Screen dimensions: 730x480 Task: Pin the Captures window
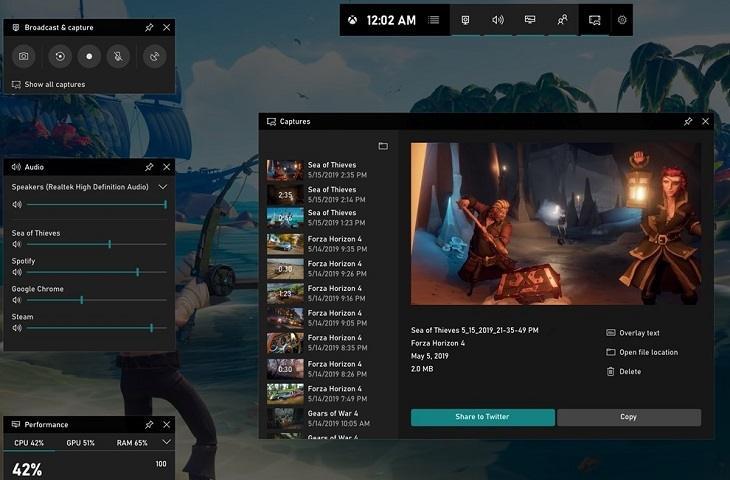tap(688, 122)
